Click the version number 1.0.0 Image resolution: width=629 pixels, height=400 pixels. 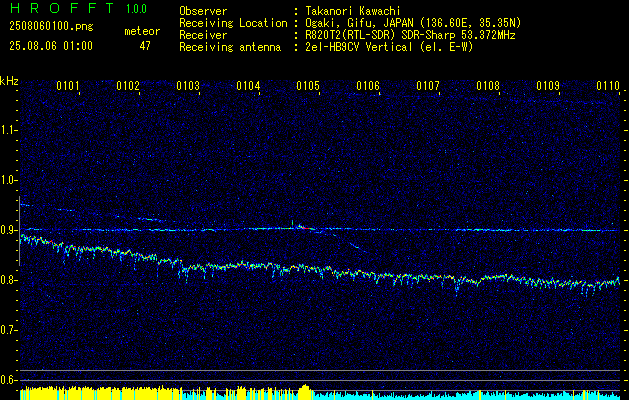[136, 9]
